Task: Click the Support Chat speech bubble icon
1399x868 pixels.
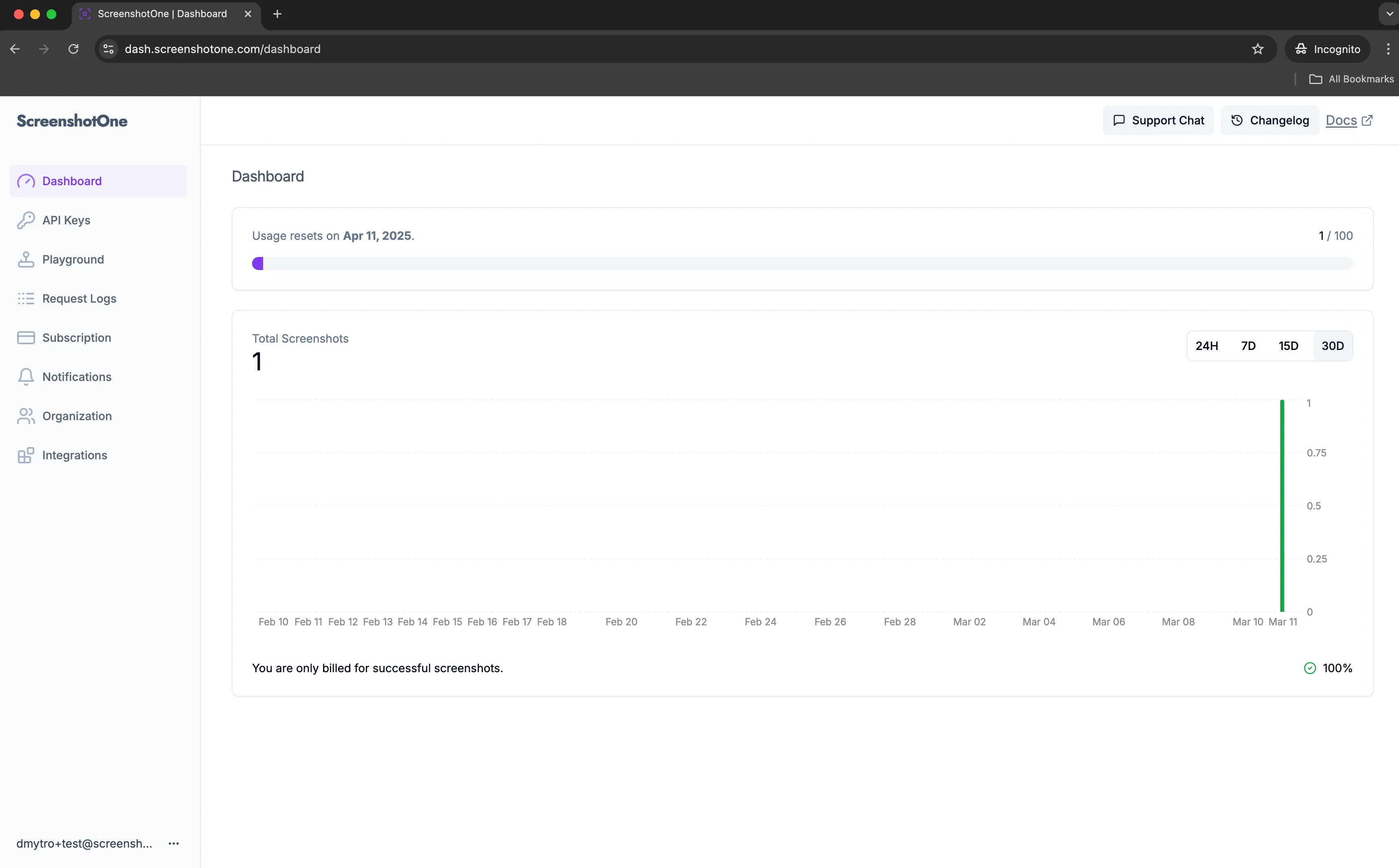Action: [1119, 120]
